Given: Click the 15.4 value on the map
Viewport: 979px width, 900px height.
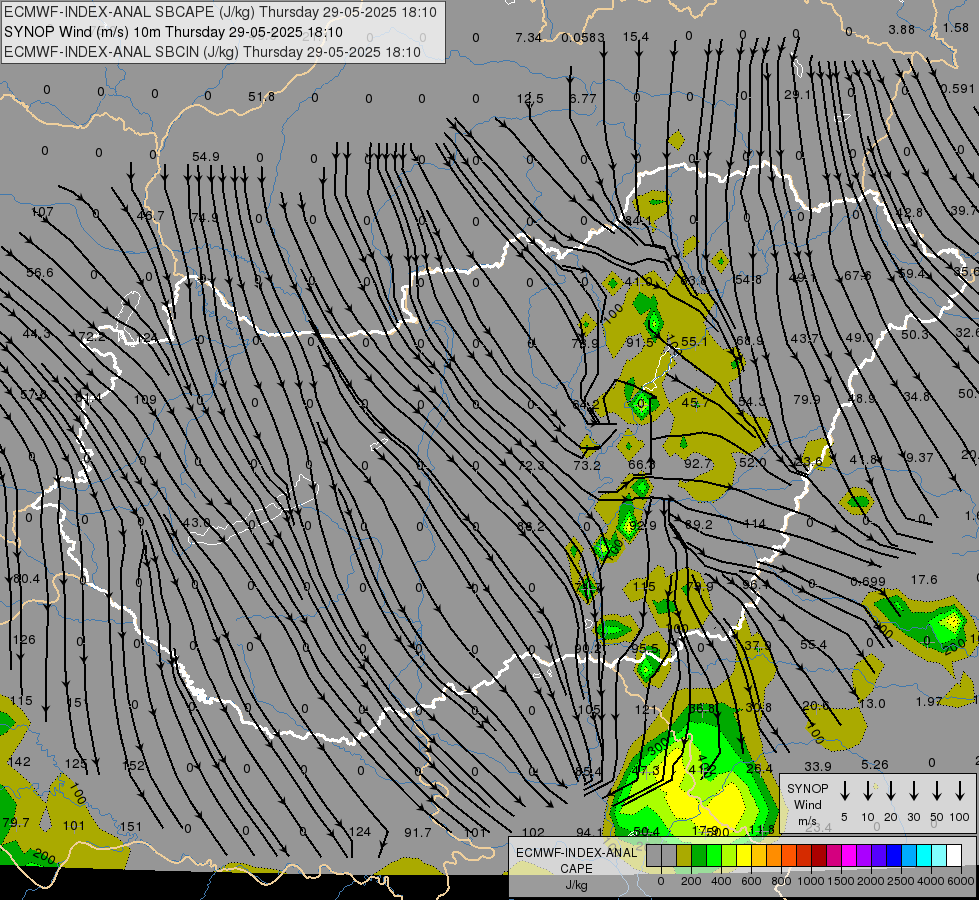Looking at the screenshot, I should pyautogui.click(x=636, y=37).
